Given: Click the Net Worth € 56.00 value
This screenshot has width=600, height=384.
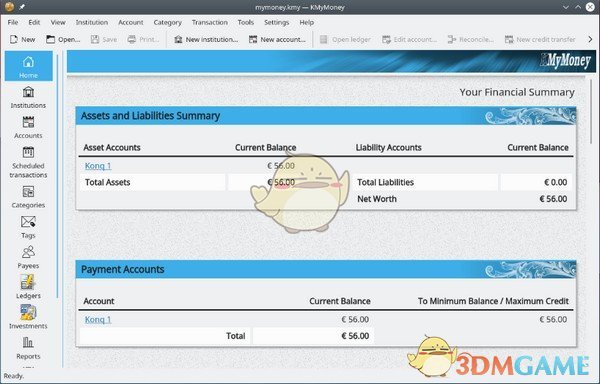Looking at the screenshot, I should [x=553, y=199].
